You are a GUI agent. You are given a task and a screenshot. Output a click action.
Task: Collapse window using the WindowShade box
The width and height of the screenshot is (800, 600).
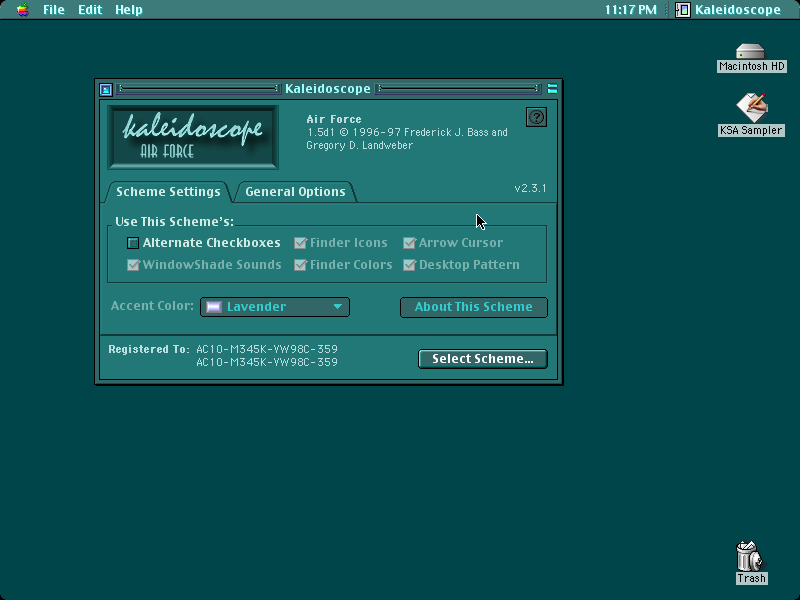(552, 89)
